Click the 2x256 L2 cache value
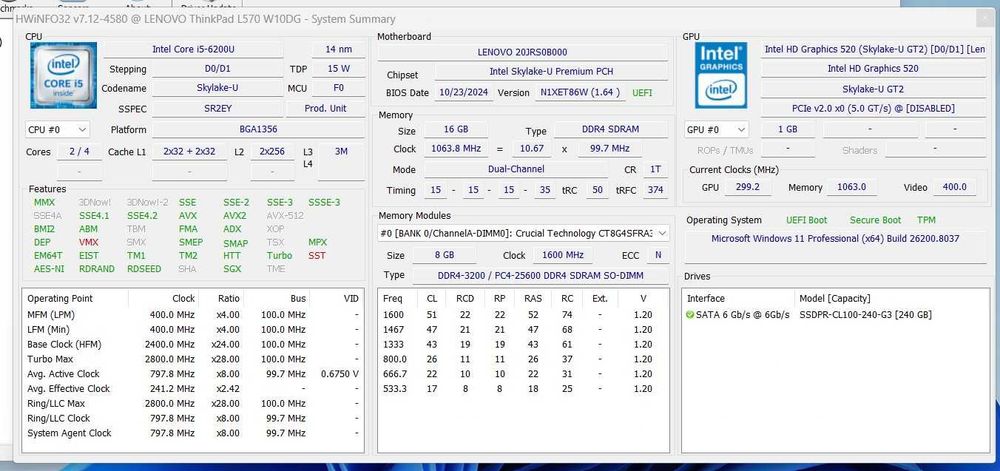 272,152
